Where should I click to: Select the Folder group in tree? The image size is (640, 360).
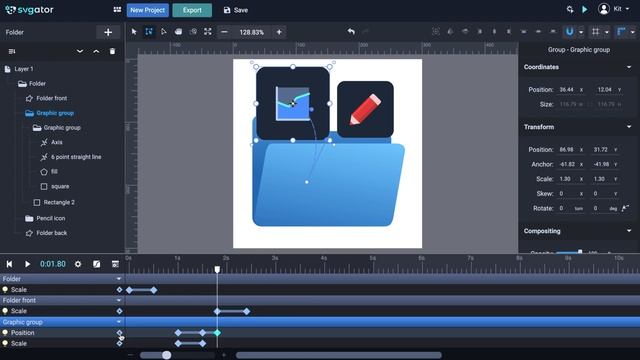(37, 84)
